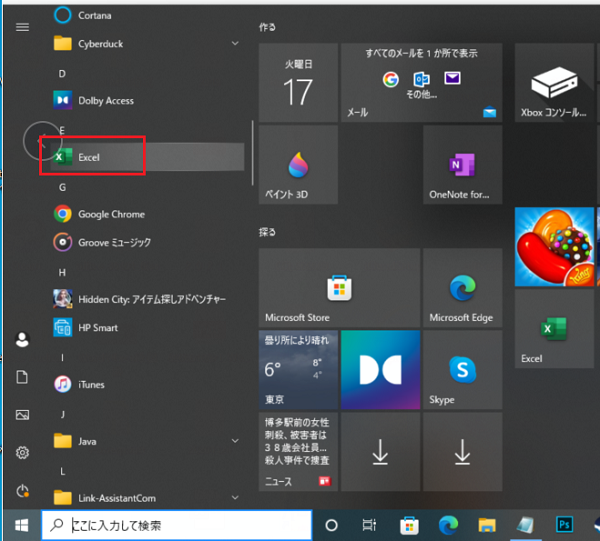Open the Microsoft Store tile
The height and width of the screenshot is (541, 600).
(x=339, y=288)
